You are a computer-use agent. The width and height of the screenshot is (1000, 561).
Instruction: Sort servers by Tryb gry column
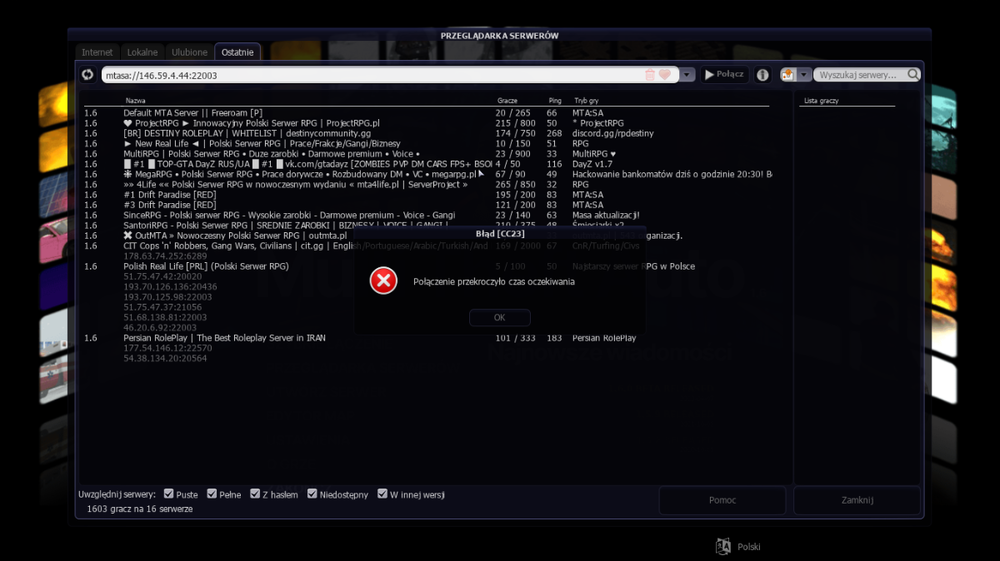click(586, 101)
